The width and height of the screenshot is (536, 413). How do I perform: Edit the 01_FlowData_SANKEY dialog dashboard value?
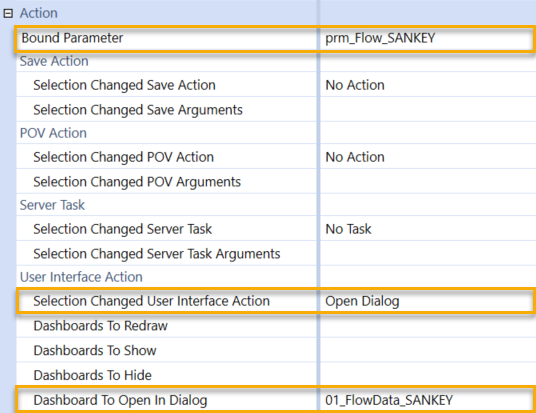tap(427, 400)
